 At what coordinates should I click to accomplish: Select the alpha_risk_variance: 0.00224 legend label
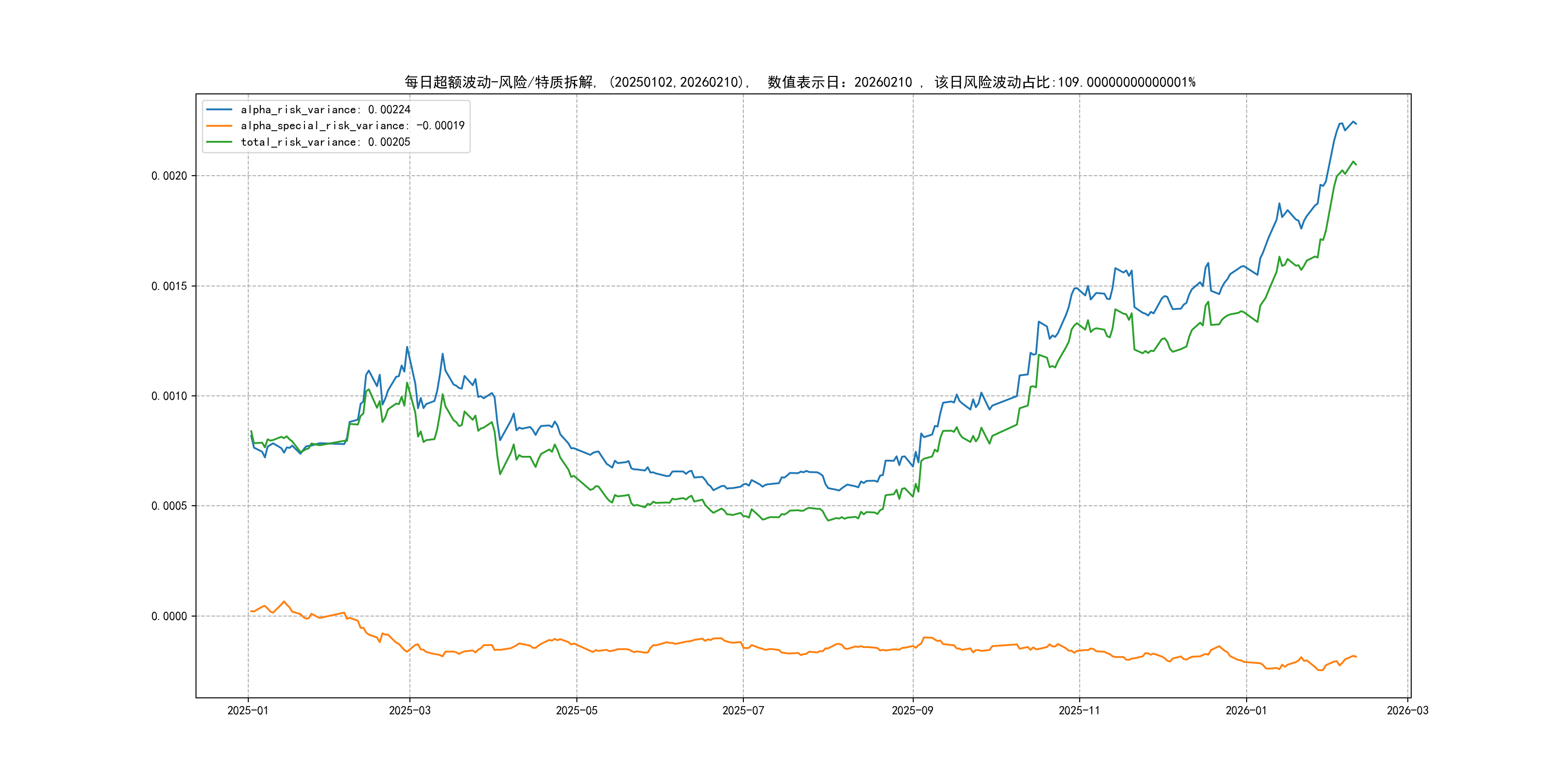326,109
